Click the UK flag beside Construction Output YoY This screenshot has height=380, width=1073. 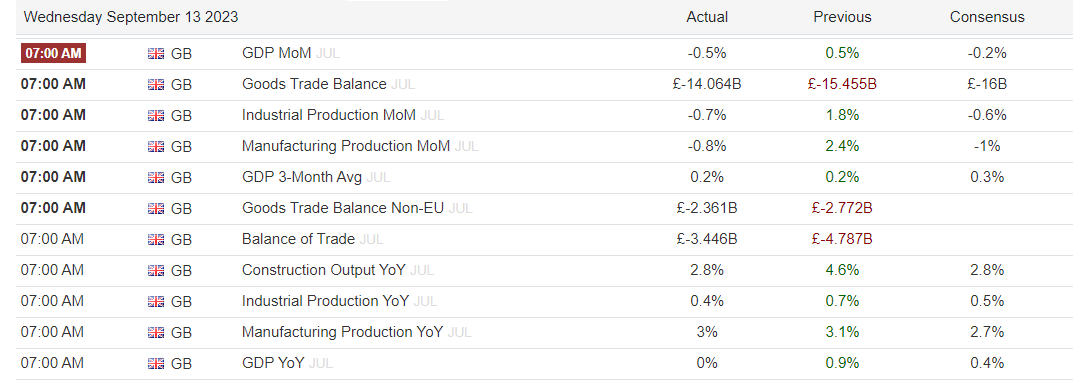pyautogui.click(x=156, y=270)
